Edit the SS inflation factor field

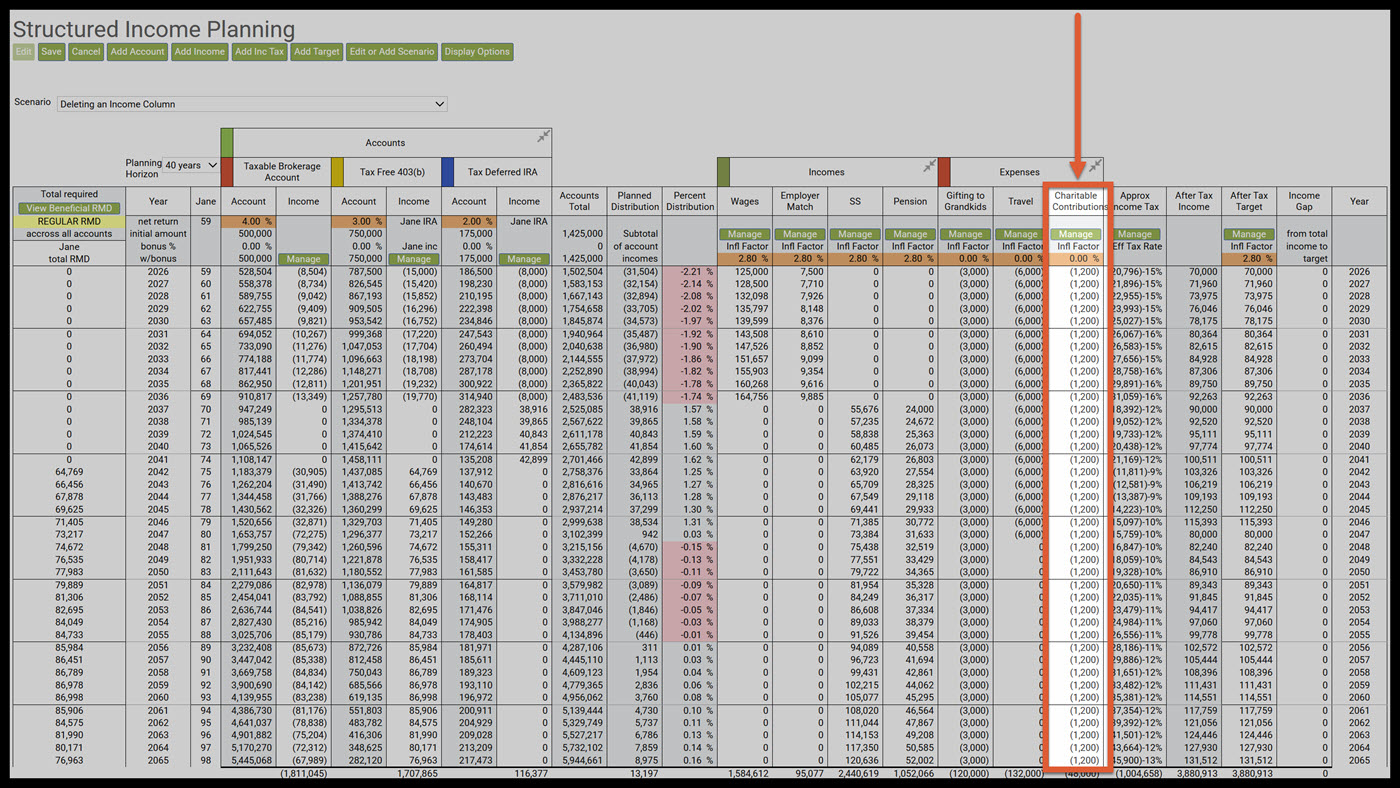[855, 259]
